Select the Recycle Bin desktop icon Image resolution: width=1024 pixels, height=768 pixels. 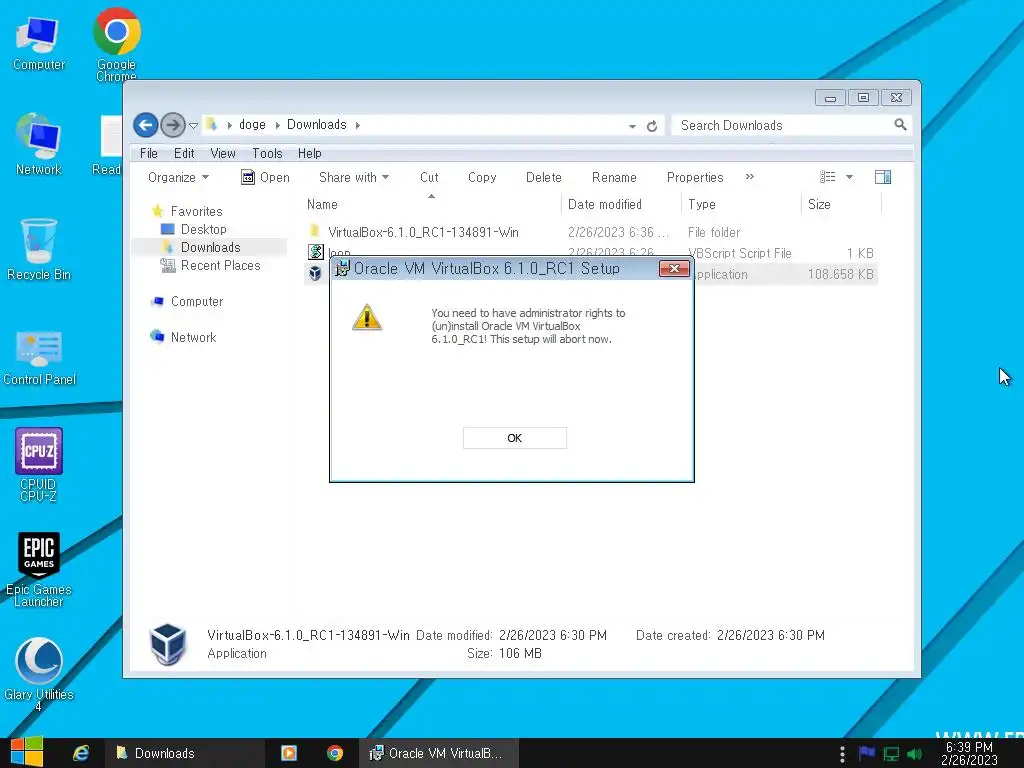coord(39,249)
